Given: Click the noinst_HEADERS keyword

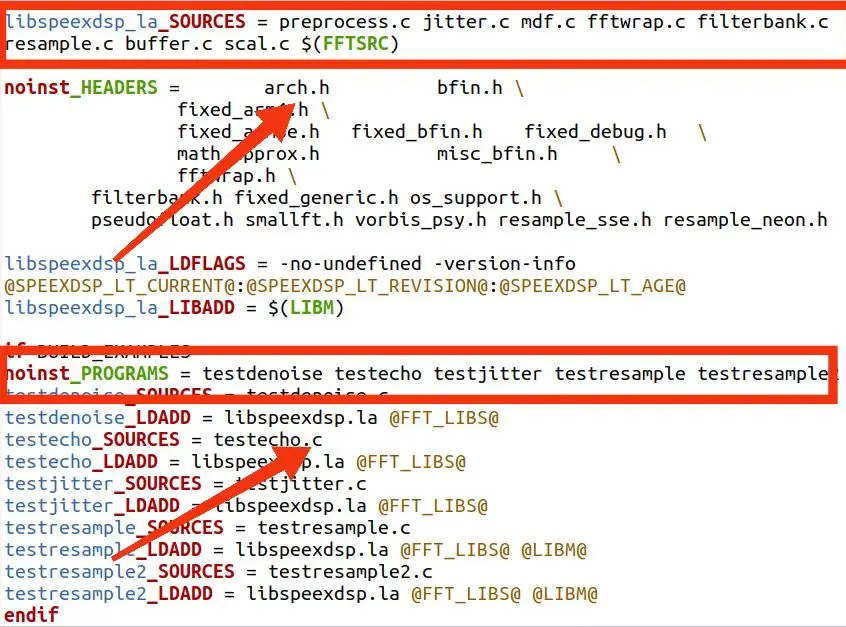Looking at the screenshot, I should (x=81, y=88).
